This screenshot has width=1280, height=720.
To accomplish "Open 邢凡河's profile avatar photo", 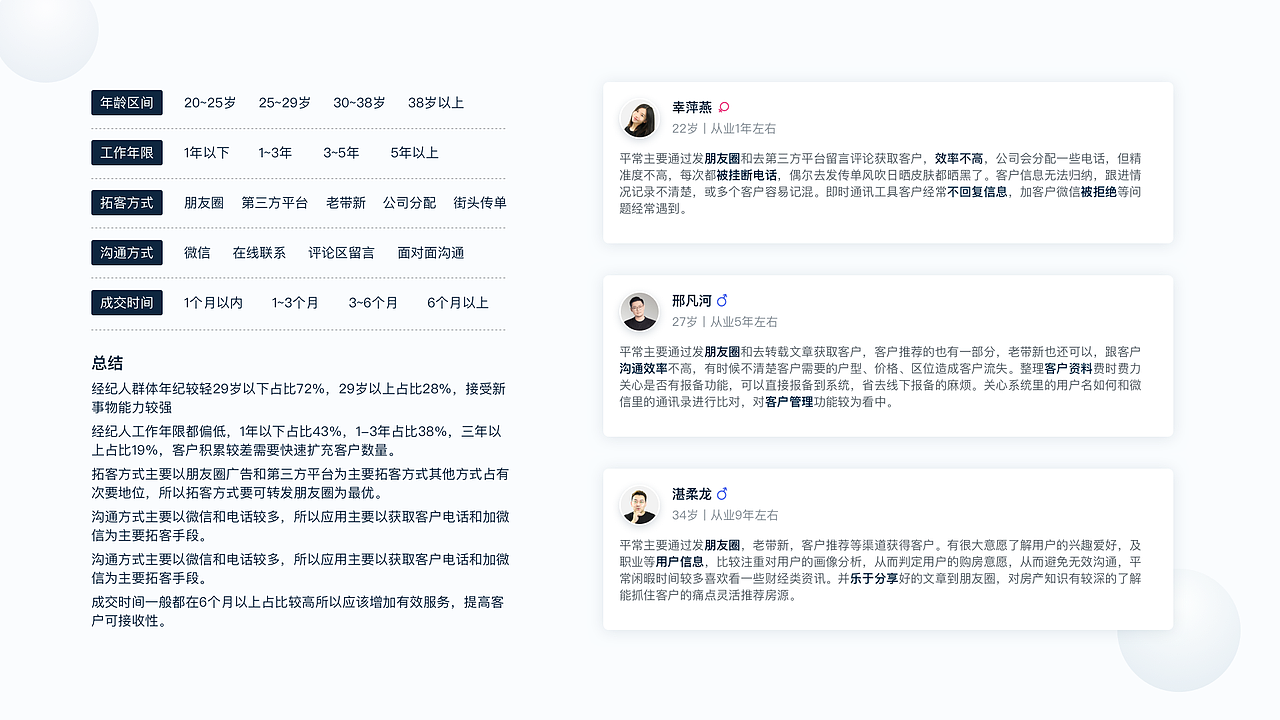I will 638,311.
